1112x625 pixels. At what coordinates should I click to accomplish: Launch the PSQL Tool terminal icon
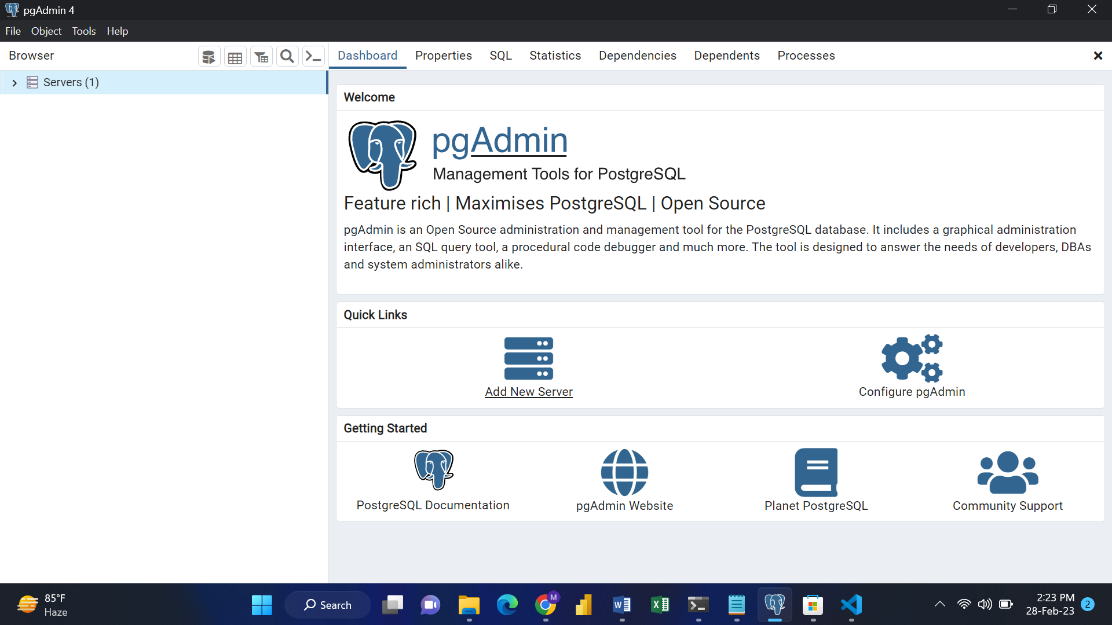(x=313, y=57)
